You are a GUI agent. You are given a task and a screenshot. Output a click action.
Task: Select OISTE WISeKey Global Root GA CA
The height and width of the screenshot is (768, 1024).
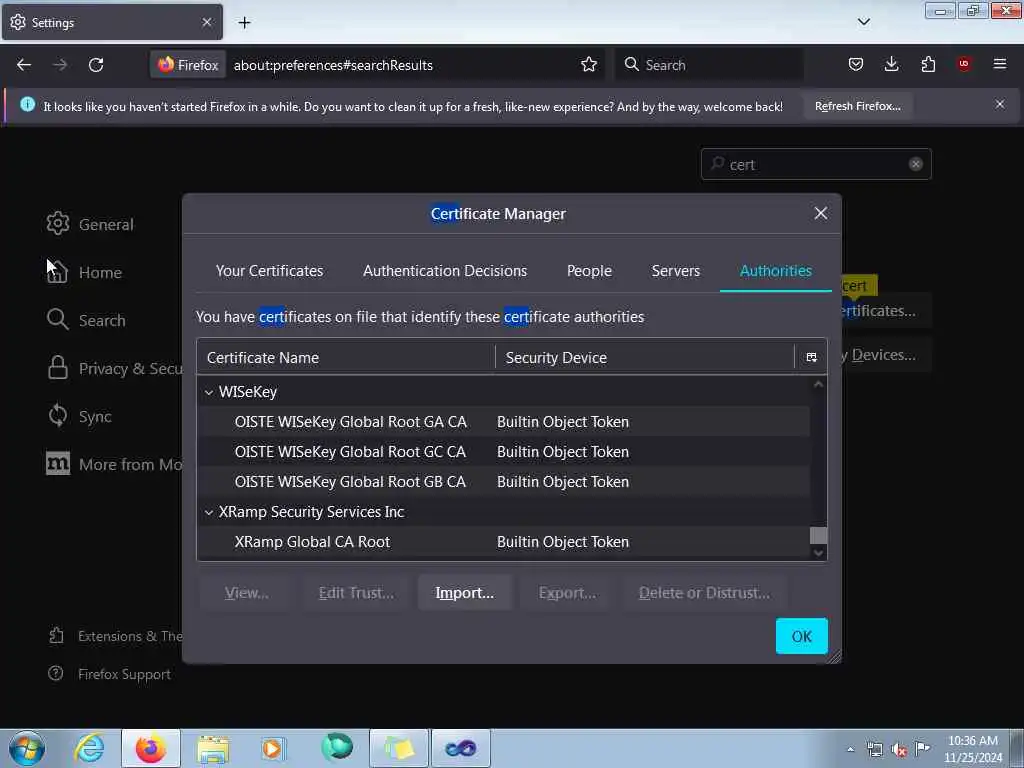pyautogui.click(x=504, y=422)
